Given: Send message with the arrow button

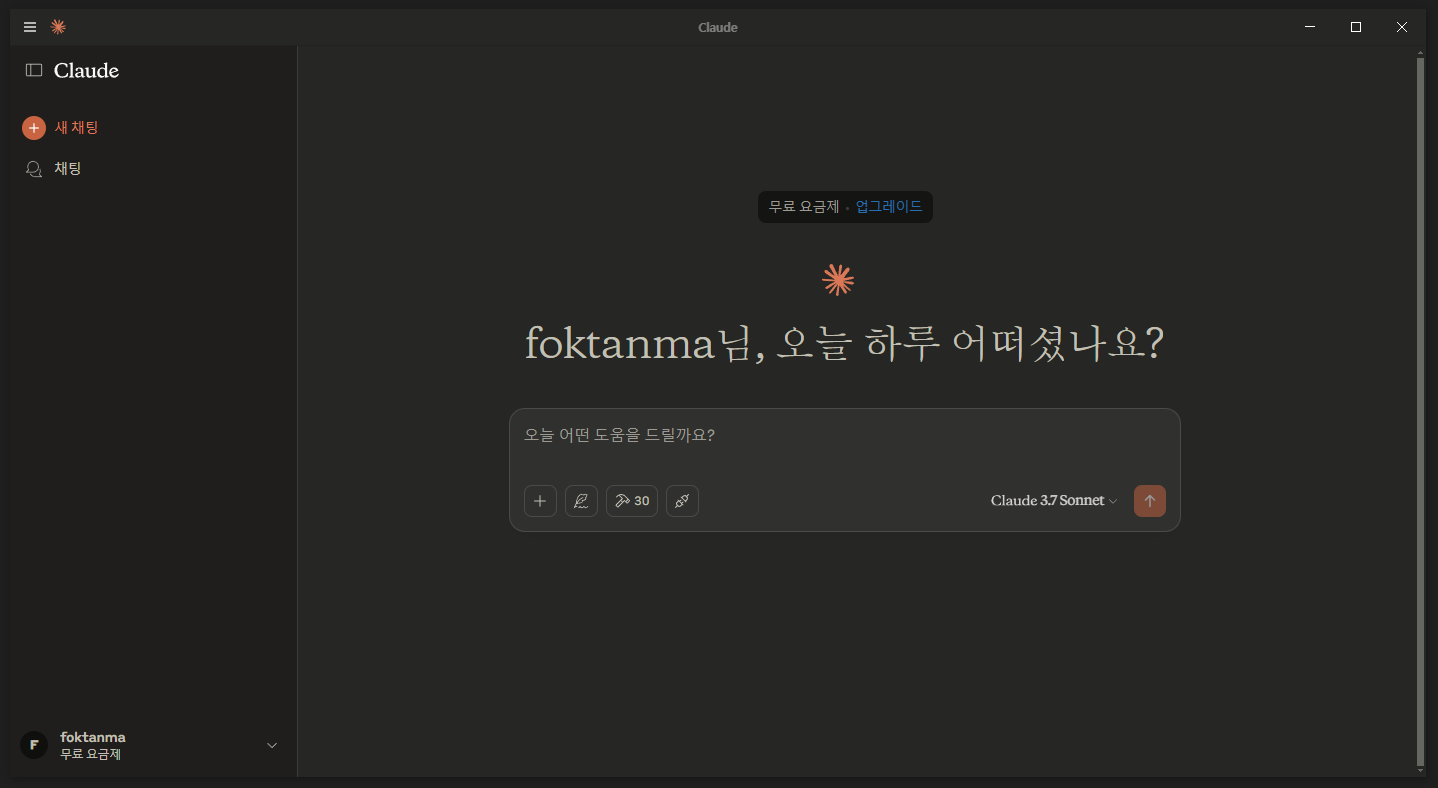Looking at the screenshot, I should pos(1150,501).
